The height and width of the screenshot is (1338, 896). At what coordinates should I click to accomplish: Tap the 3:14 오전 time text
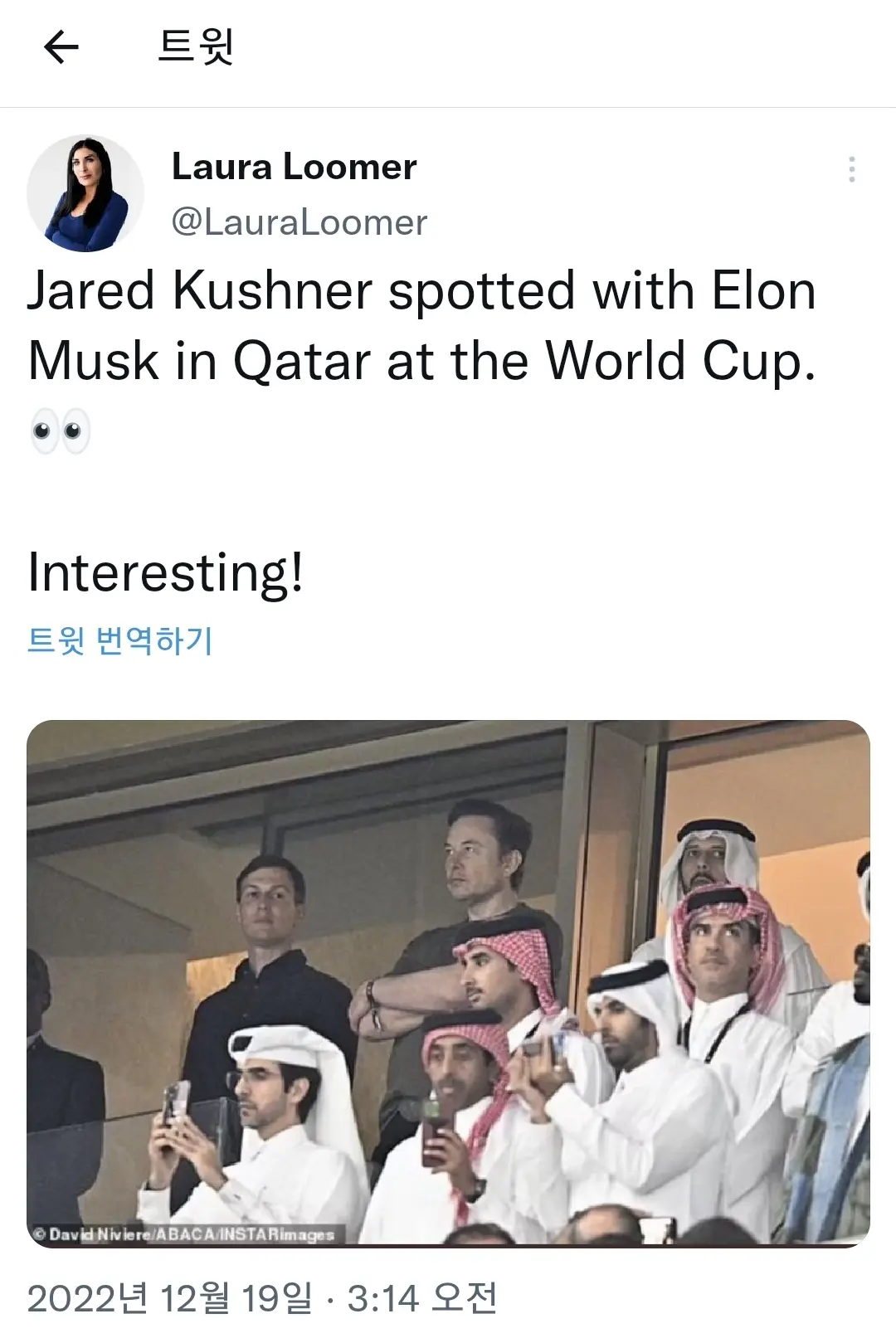click(x=422, y=1298)
